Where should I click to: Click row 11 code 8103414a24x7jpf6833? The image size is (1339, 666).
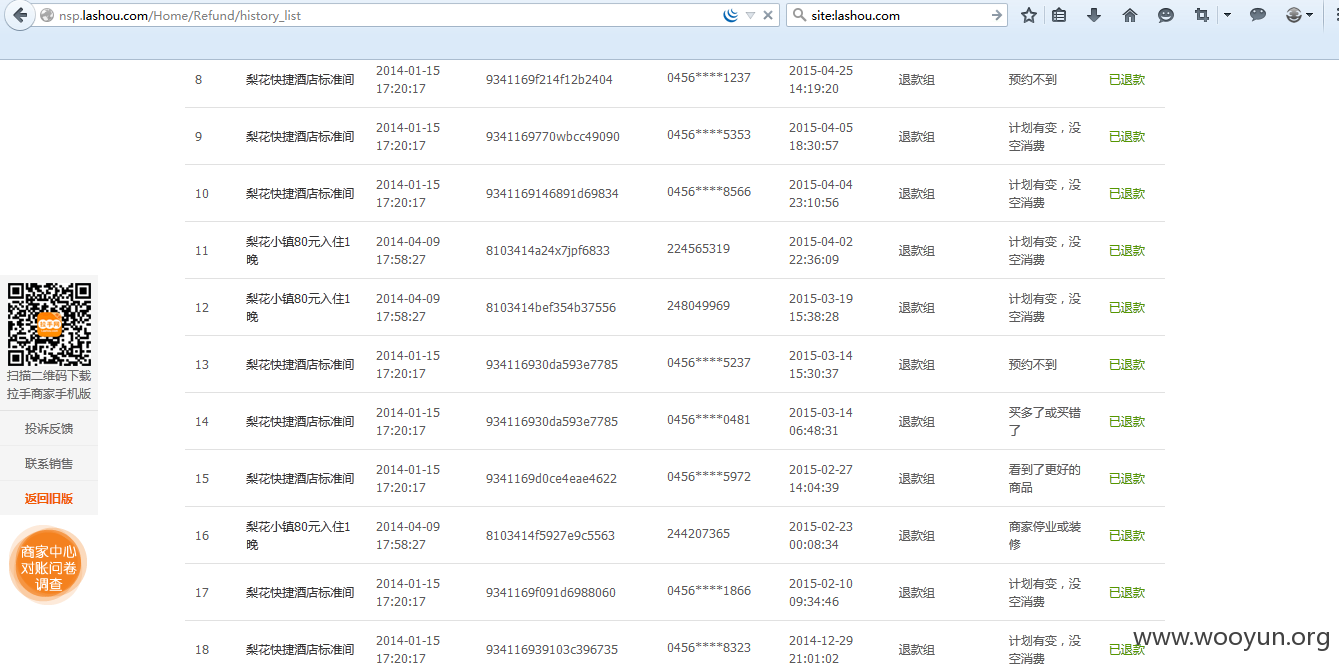coord(548,250)
